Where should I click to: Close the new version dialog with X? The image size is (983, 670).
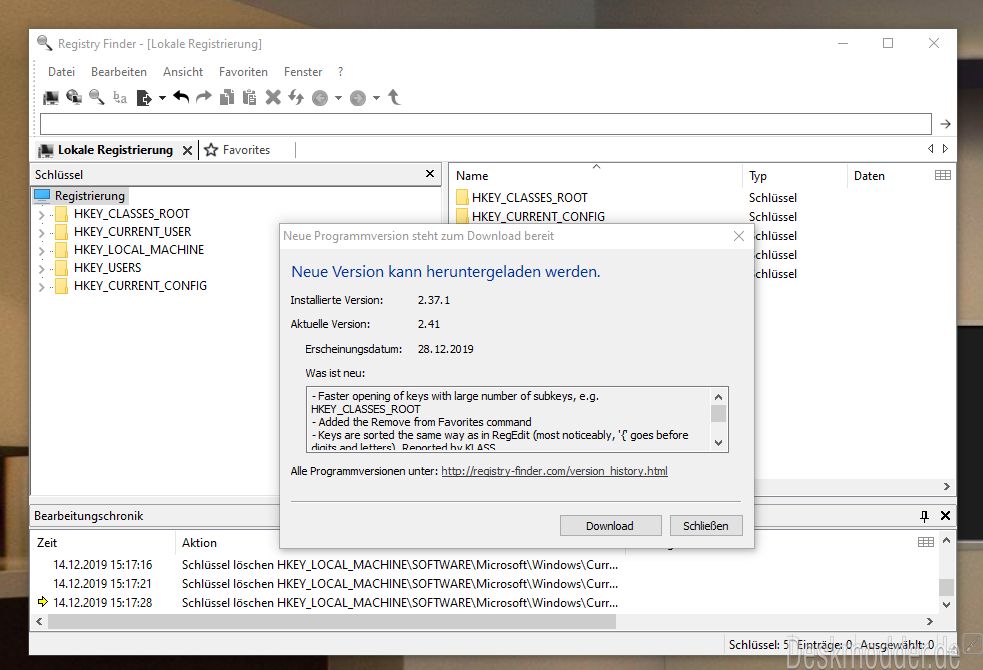pyautogui.click(x=739, y=236)
